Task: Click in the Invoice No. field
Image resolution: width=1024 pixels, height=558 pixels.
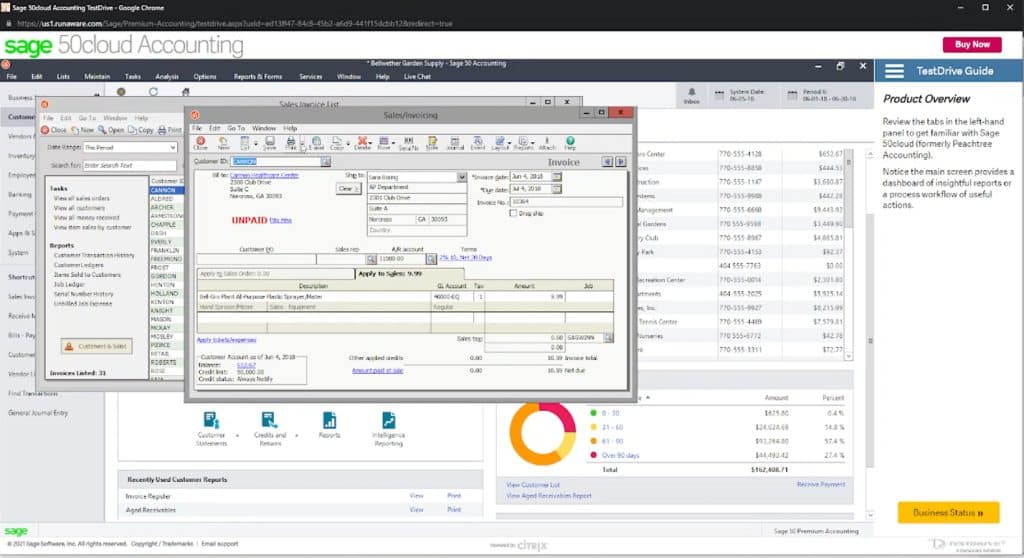Action: (x=566, y=203)
